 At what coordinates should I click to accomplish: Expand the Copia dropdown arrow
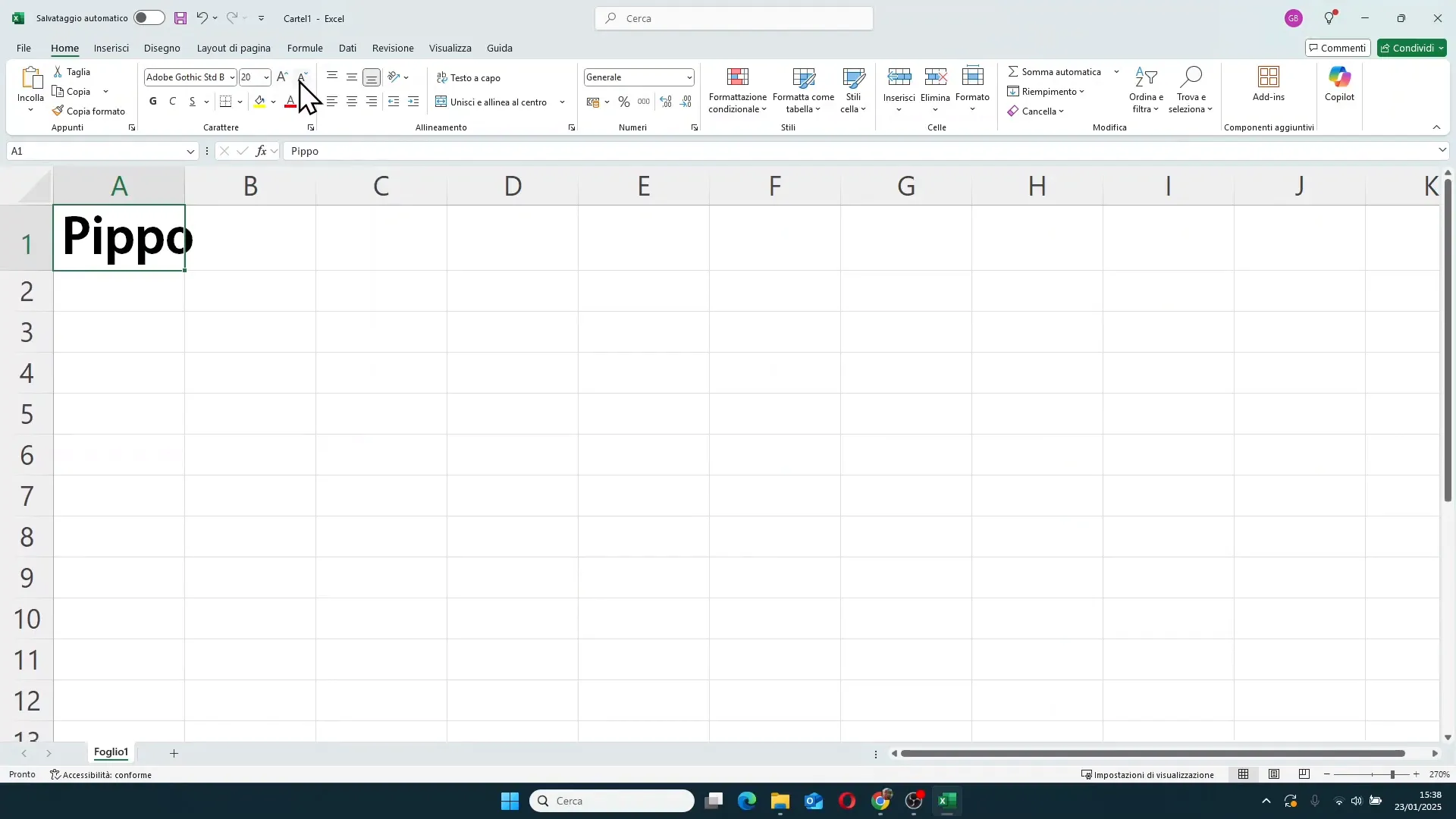105,92
